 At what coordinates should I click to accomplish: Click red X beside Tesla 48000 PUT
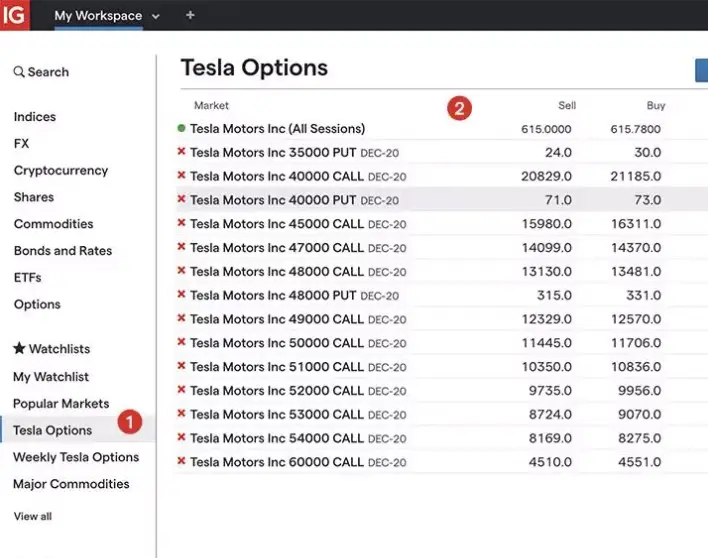coord(181,295)
